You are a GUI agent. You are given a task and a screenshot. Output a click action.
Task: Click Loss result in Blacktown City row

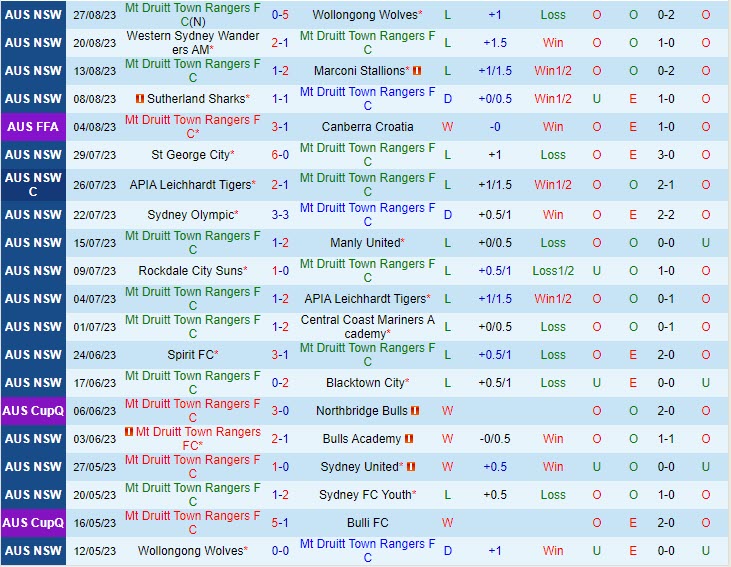(553, 383)
